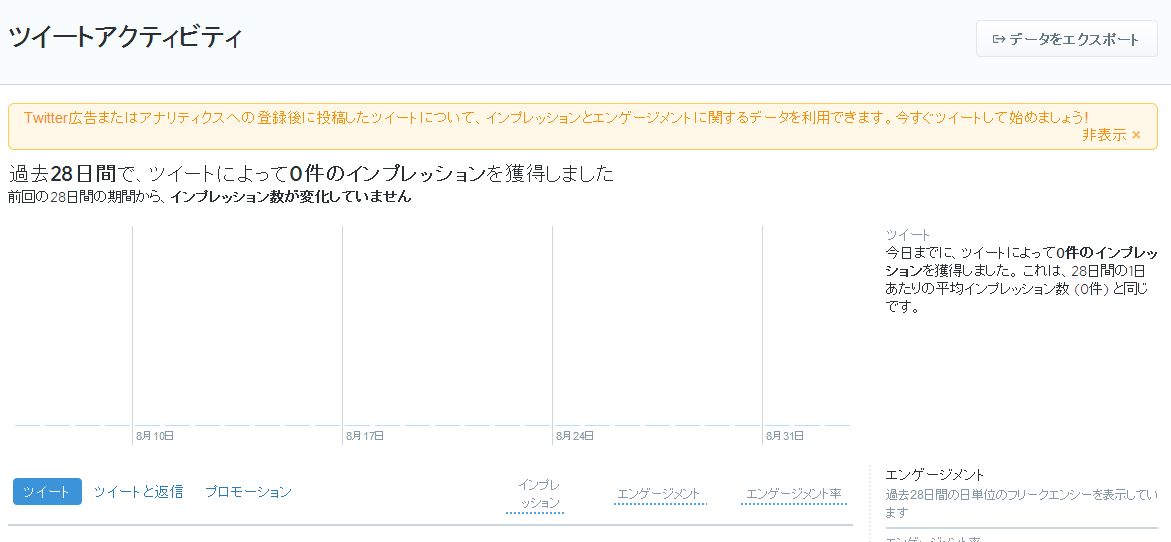Click the インプレッション column header
Image resolution: width=1171 pixels, height=542 pixels.
tap(535, 494)
